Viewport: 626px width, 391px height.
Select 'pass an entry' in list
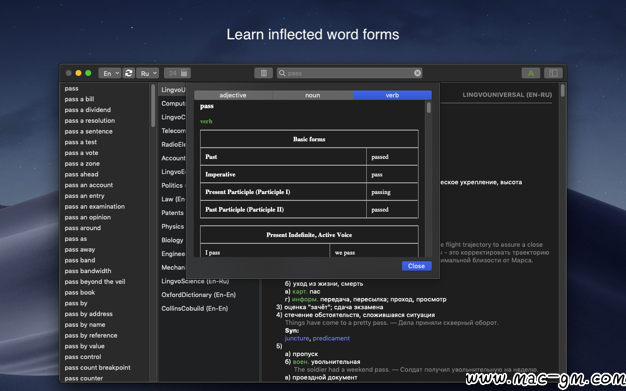pyautogui.click(x=85, y=196)
